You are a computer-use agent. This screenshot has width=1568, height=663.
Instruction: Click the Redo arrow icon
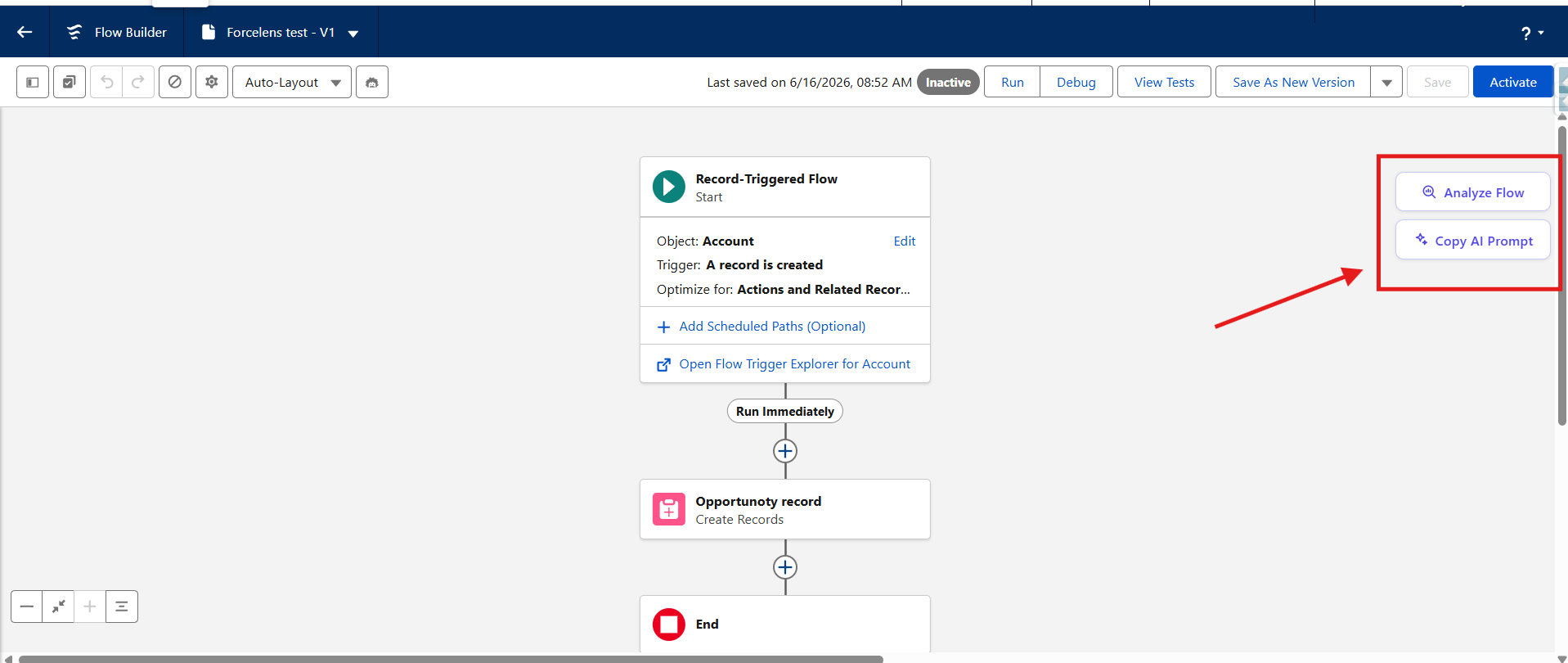(x=138, y=82)
